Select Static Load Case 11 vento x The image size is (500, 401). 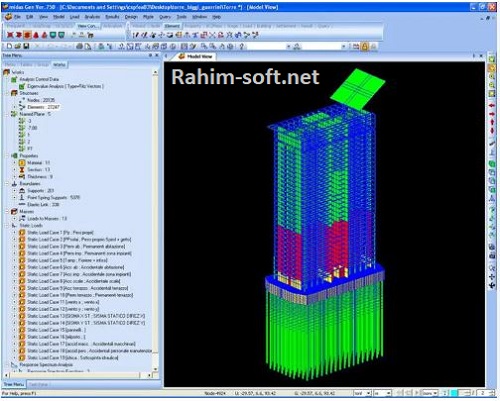(63, 302)
